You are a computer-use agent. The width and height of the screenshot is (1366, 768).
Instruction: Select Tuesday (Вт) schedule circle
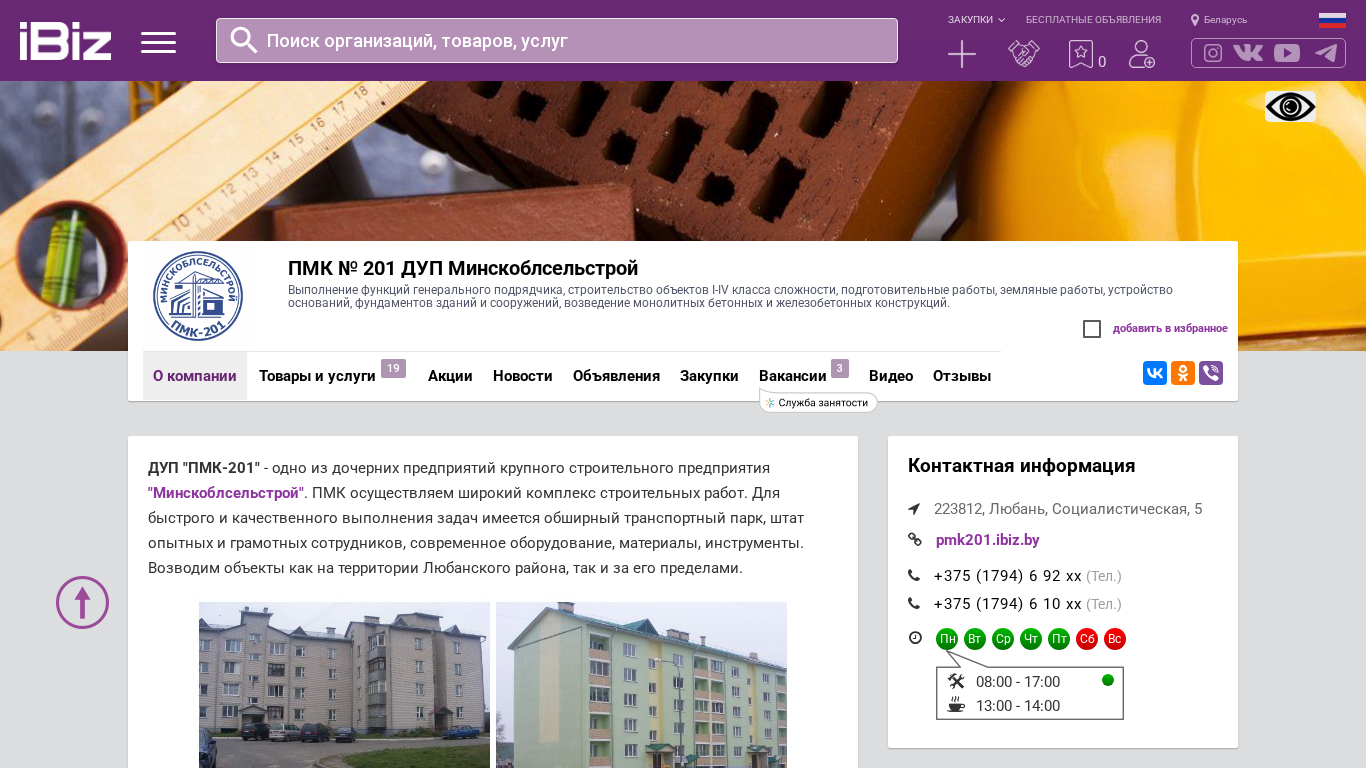[975, 639]
